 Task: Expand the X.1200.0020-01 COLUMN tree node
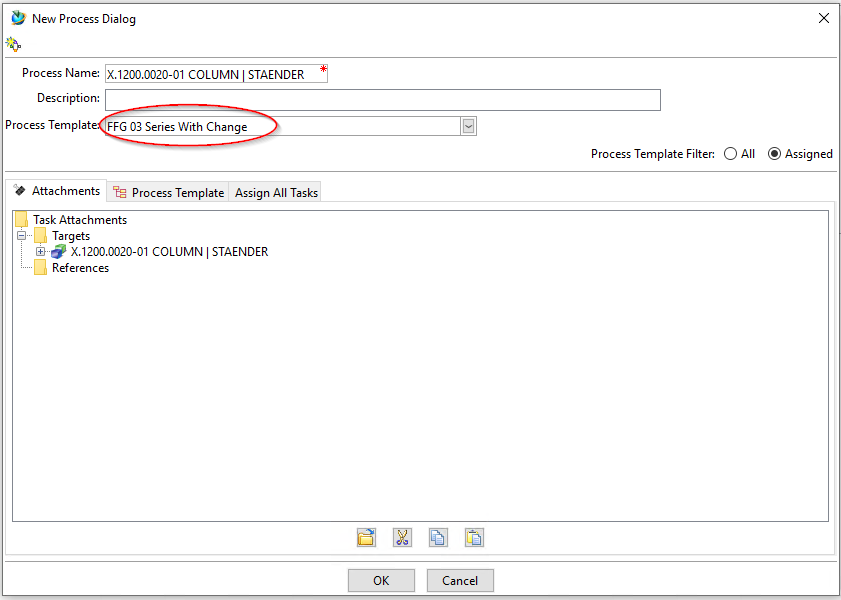(41, 252)
